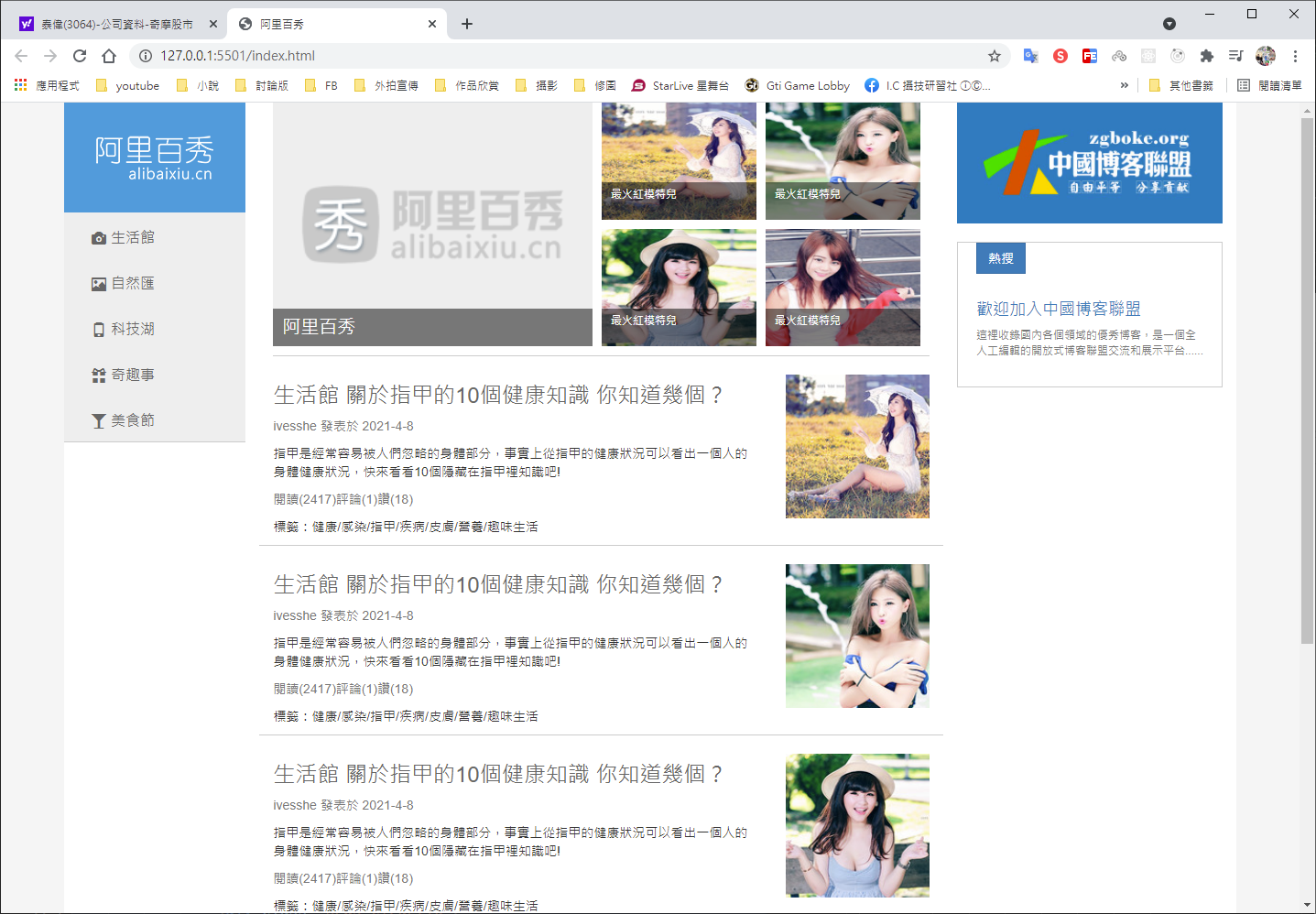Show more bookmarks chevron
Viewport: 1316px width, 914px height.
(x=1125, y=85)
